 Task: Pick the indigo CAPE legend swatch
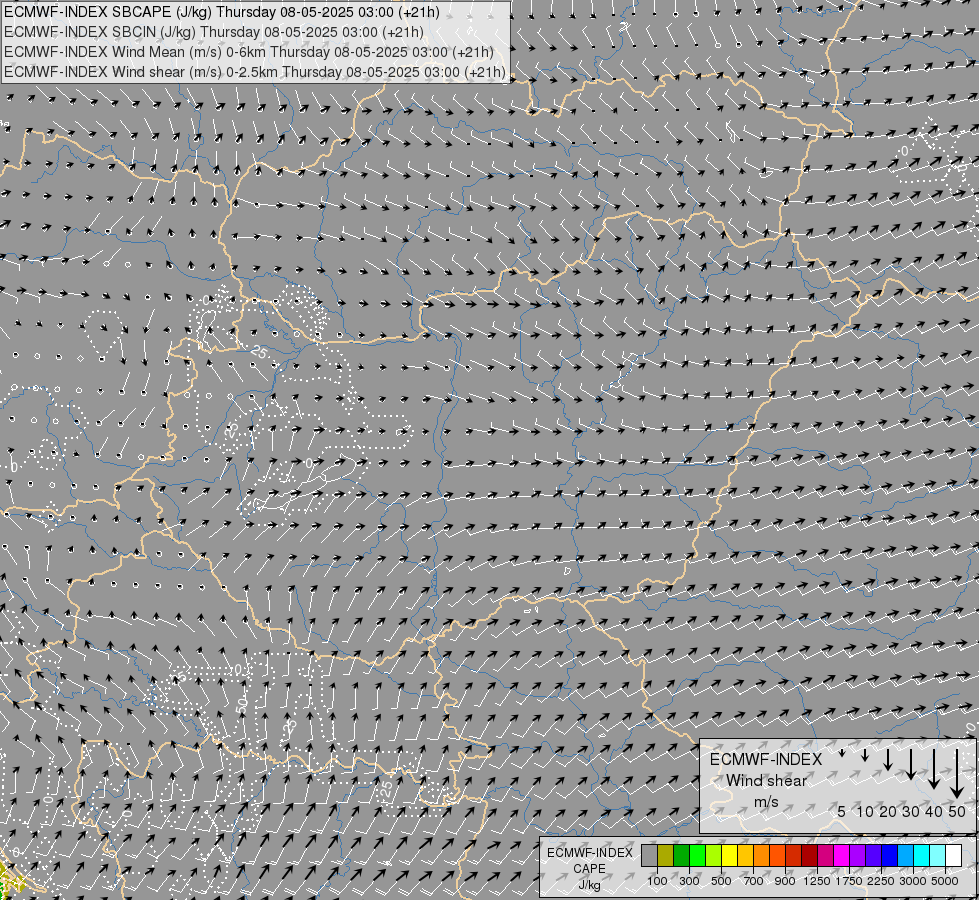point(873,855)
